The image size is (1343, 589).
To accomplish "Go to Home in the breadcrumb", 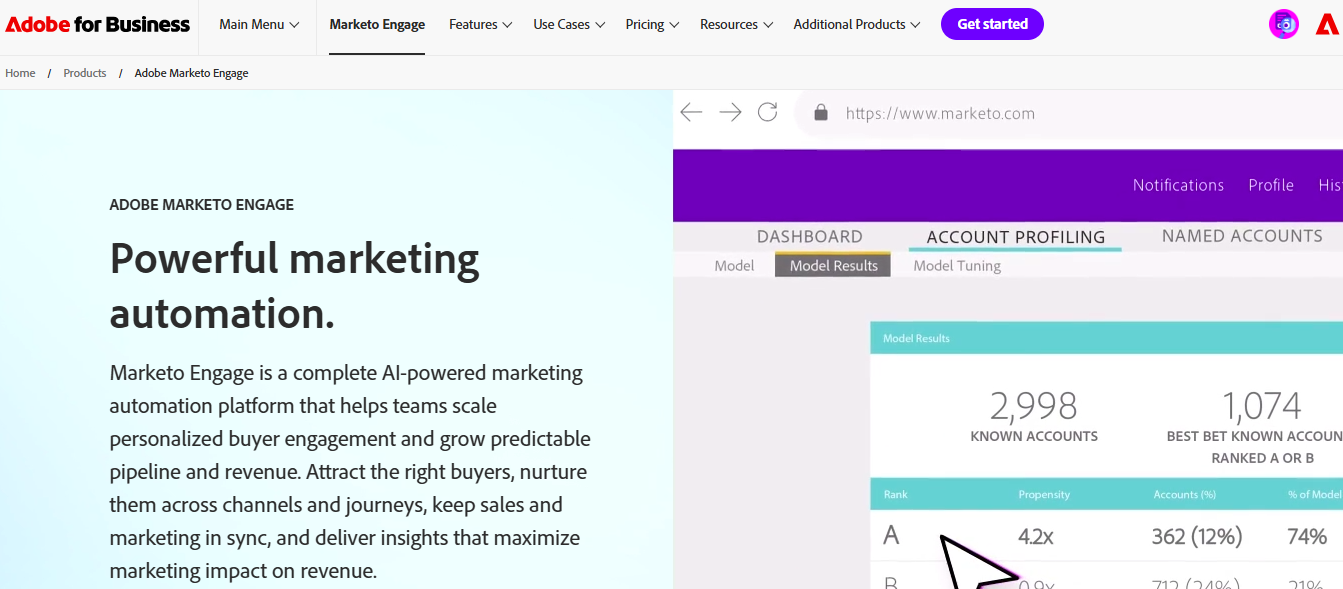I will [x=20, y=73].
